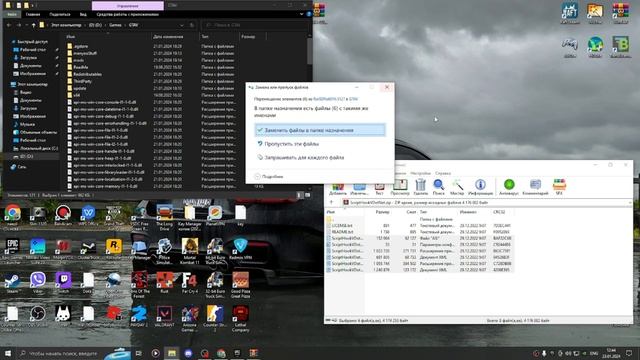Go up one level in WinRAR

(331, 202)
